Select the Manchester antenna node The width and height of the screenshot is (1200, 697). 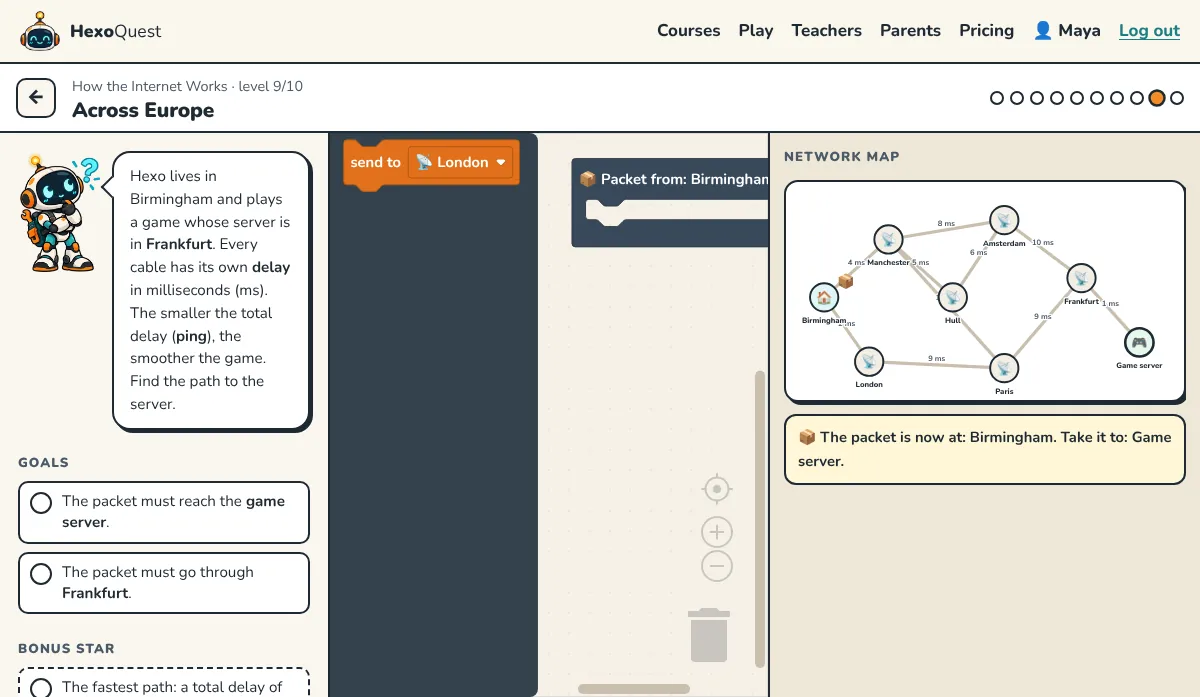tap(887, 240)
